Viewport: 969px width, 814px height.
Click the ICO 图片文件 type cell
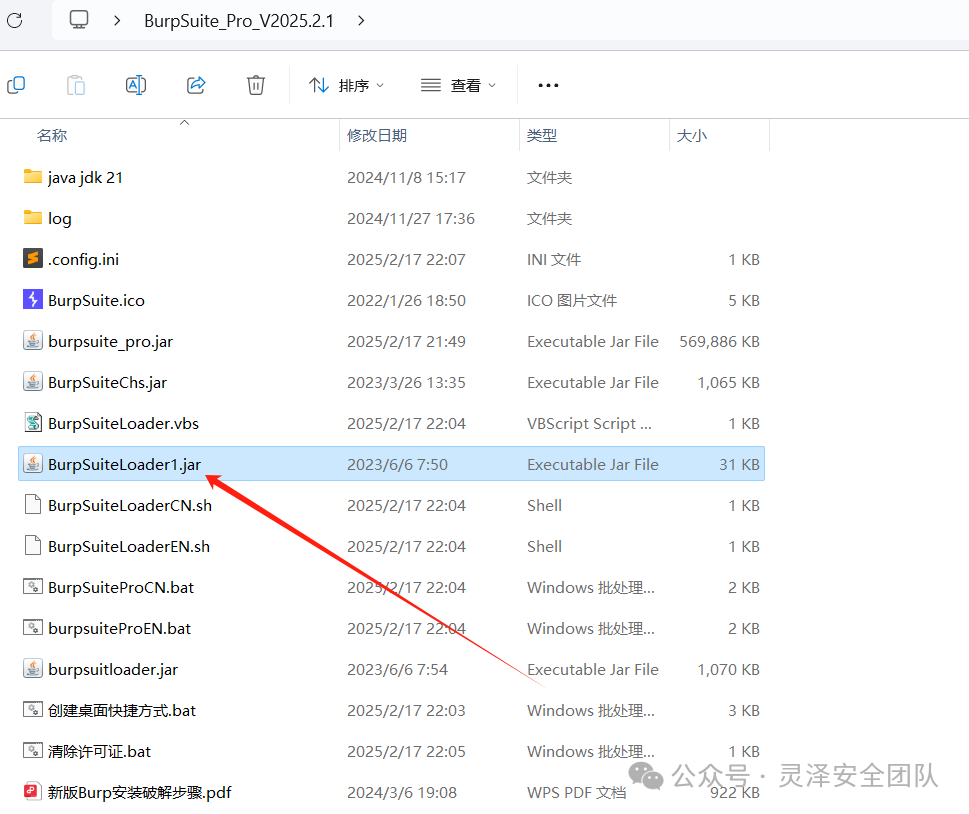(x=572, y=300)
